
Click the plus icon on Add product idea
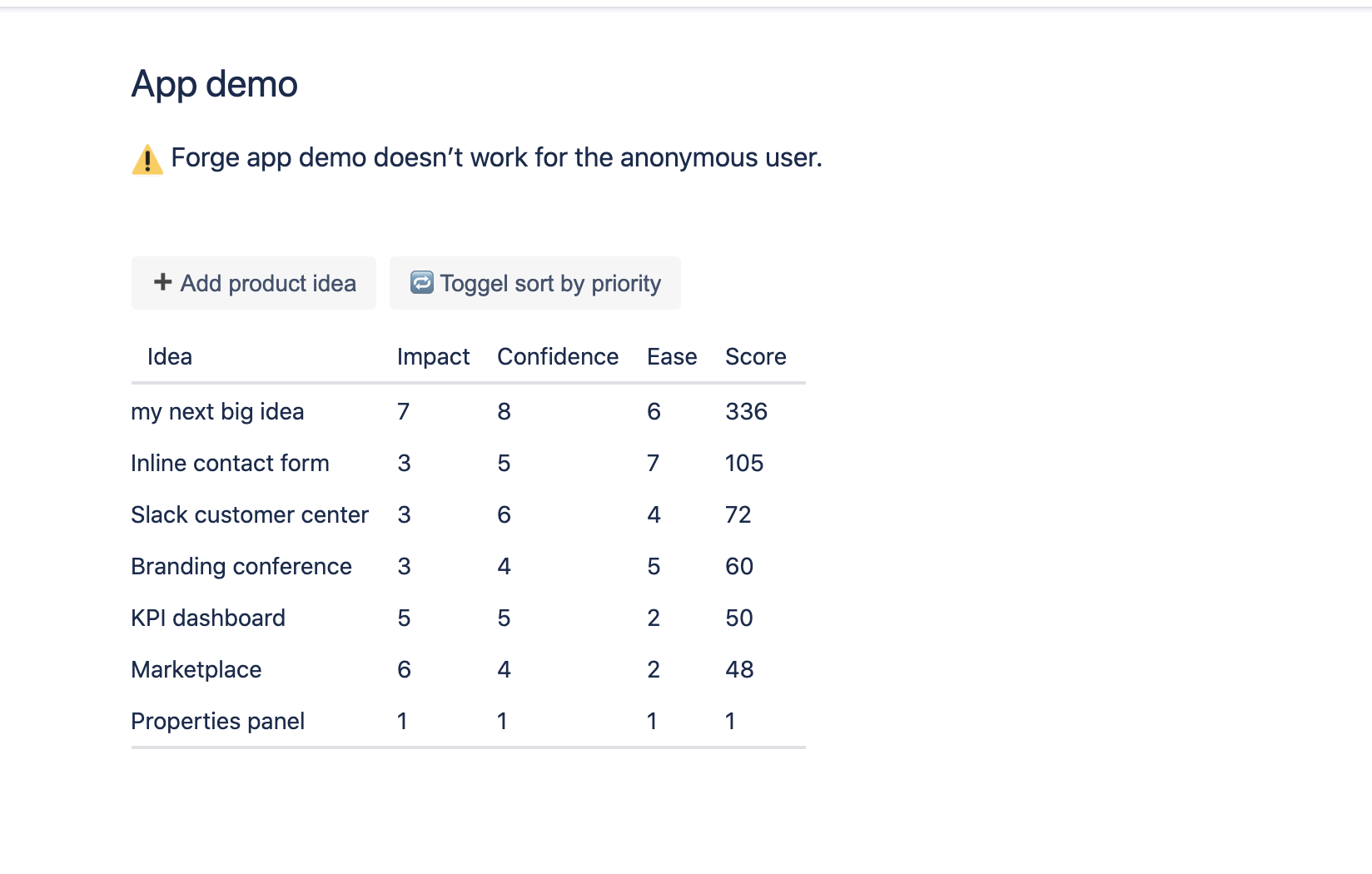tap(162, 283)
